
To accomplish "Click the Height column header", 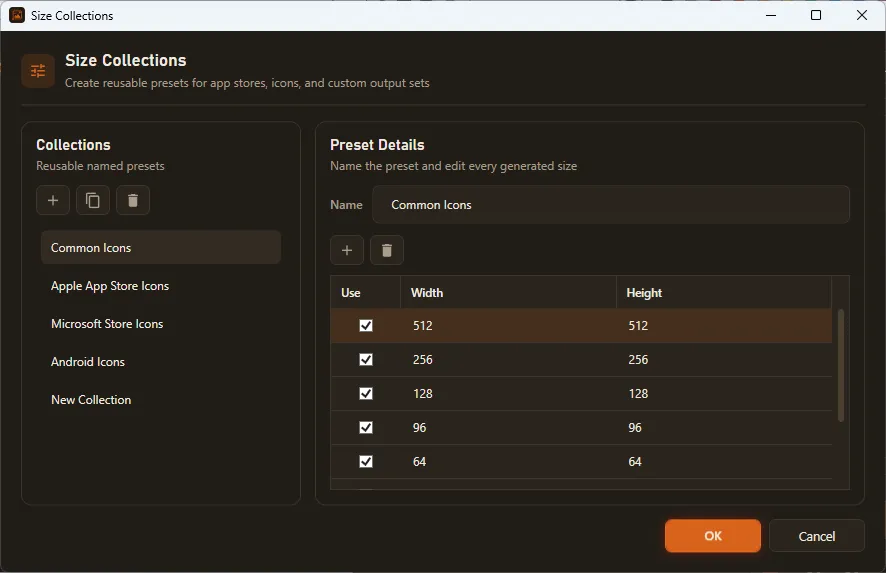I will click(x=724, y=292).
